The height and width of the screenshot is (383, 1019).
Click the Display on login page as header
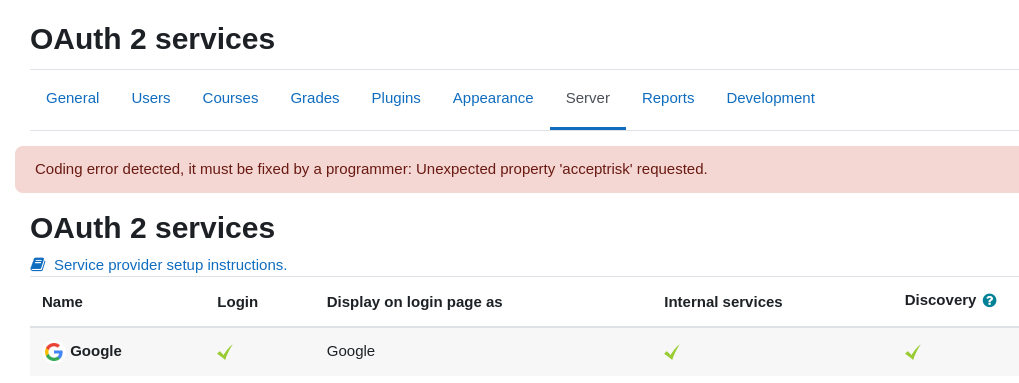415,302
